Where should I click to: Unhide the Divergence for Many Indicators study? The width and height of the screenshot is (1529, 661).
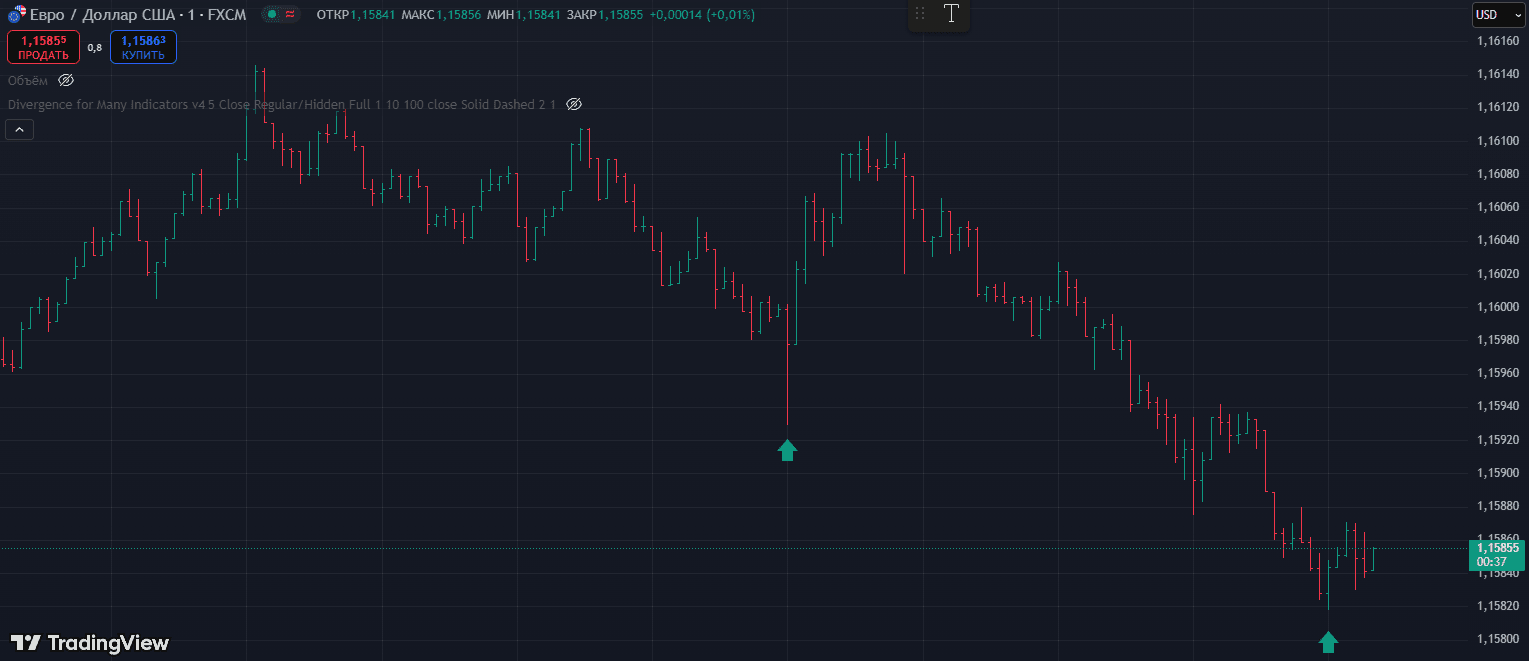pyautogui.click(x=574, y=104)
